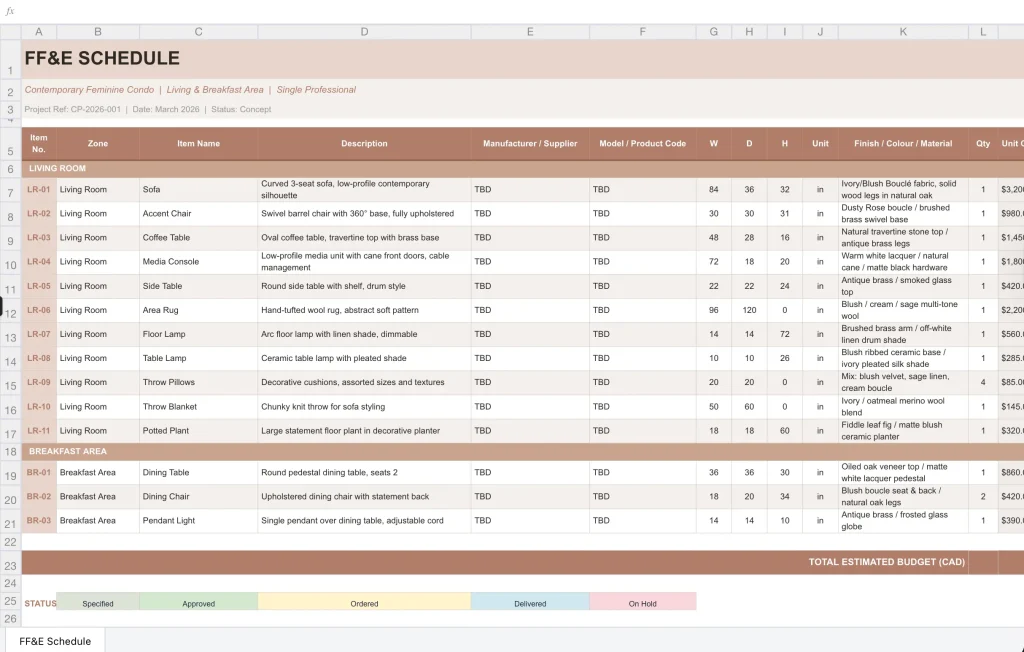Select column D header
This screenshot has width=1024, height=652.
[364, 32]
